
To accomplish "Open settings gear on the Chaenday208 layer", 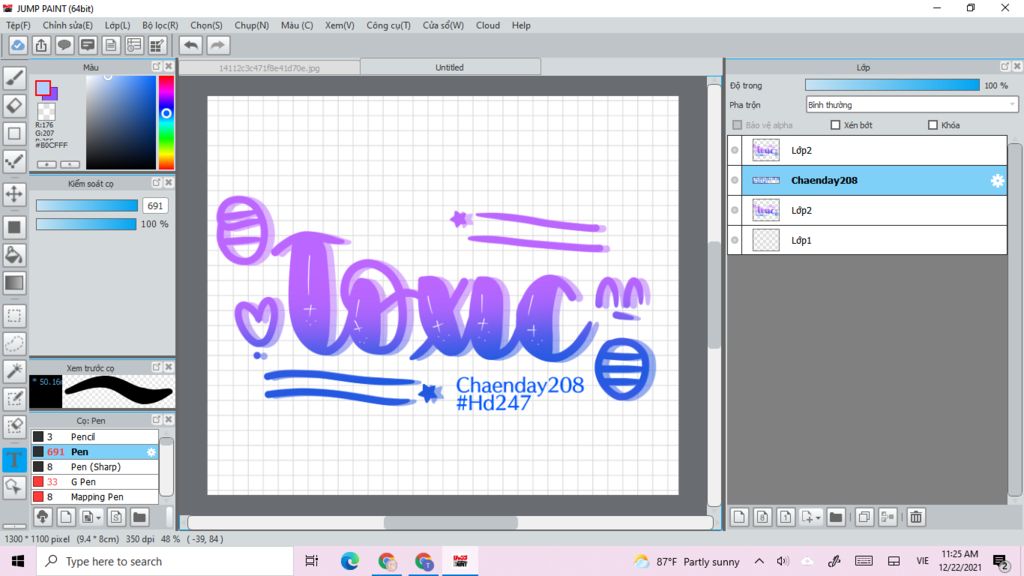I will [x=997, y=181].
